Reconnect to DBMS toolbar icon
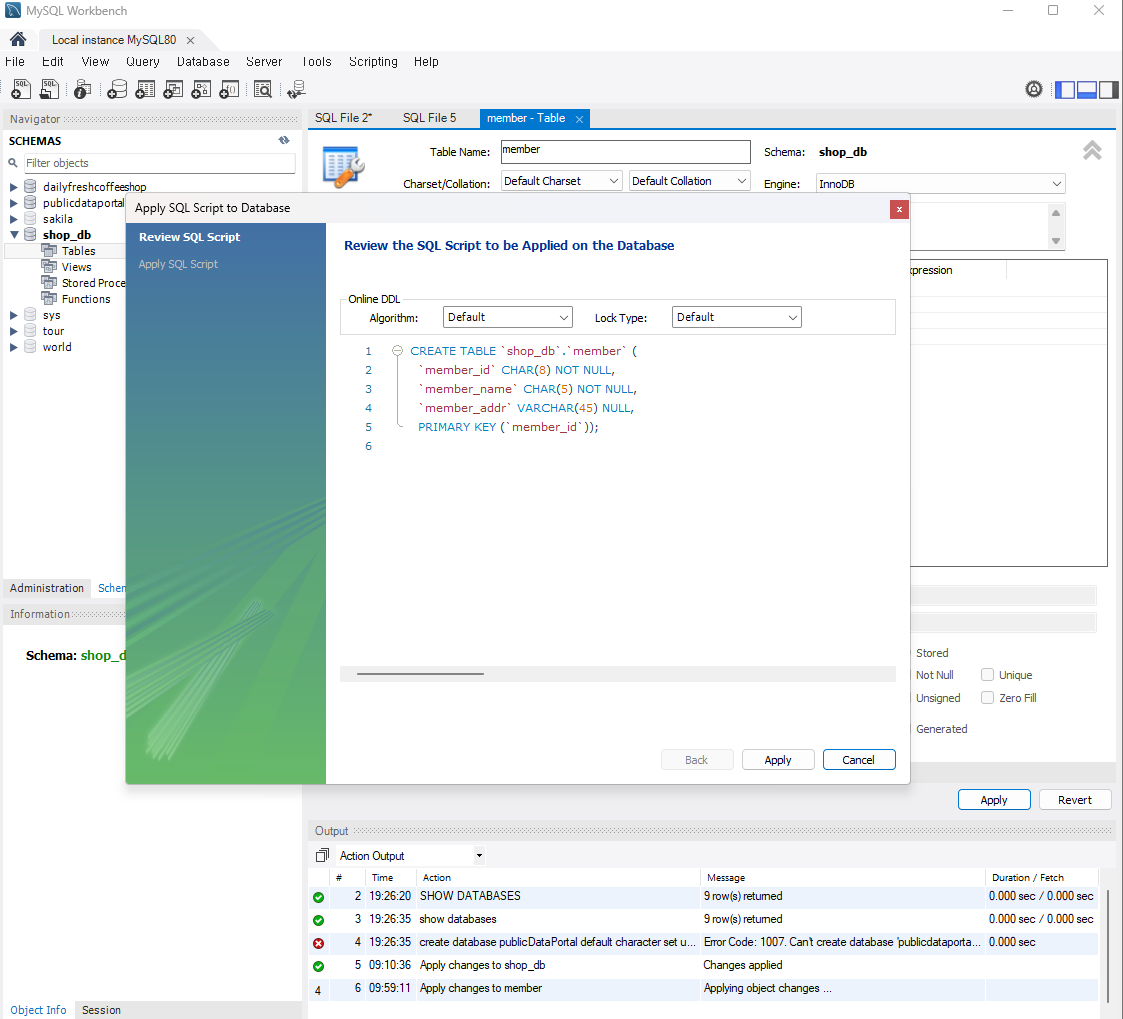This screenshot has width=1123, height=1019. click(296, 89)
